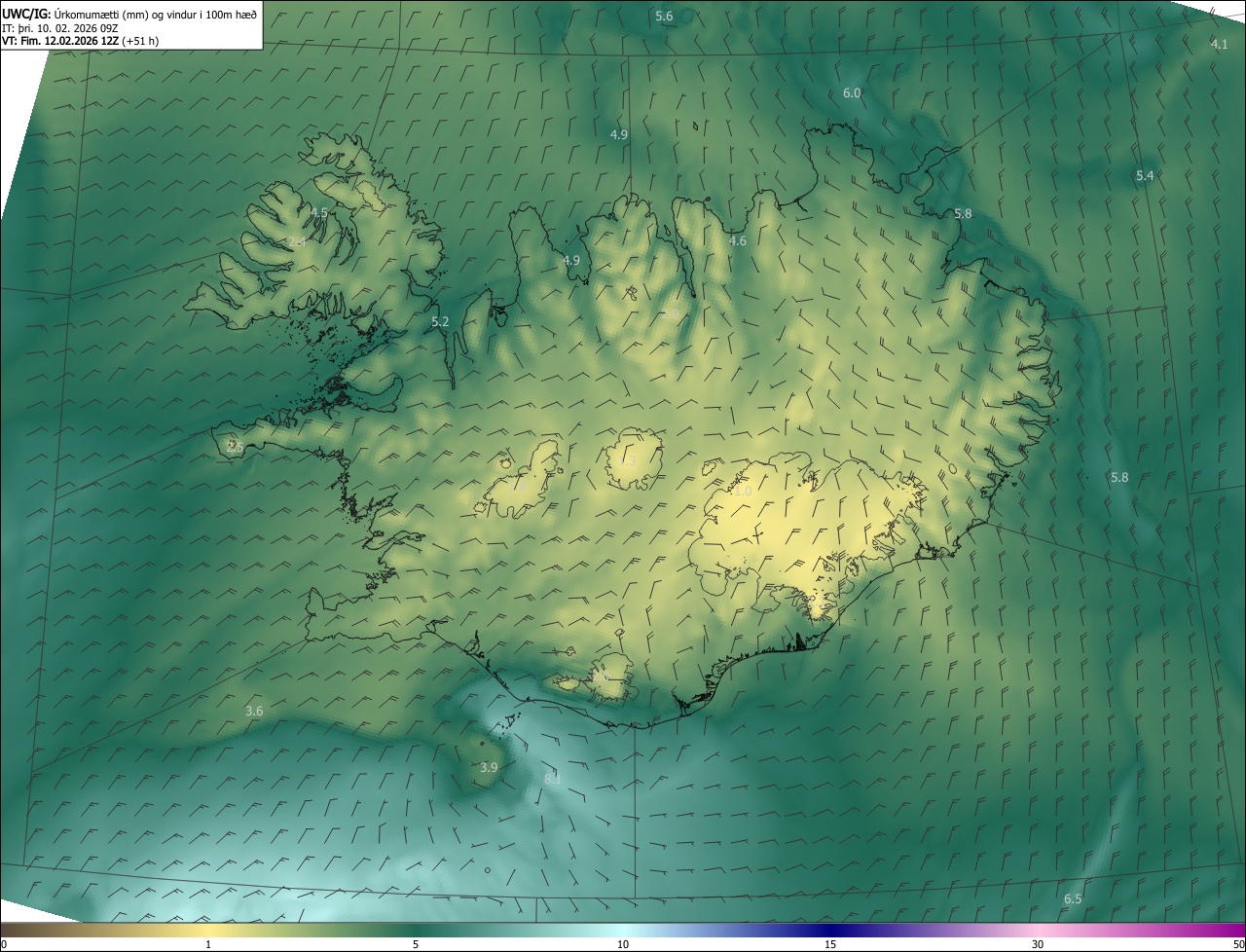The image size is (1246, 952).
Task: Click the 6.0 value label in the north
Action: pyautogui.click(x=852, y=93)
